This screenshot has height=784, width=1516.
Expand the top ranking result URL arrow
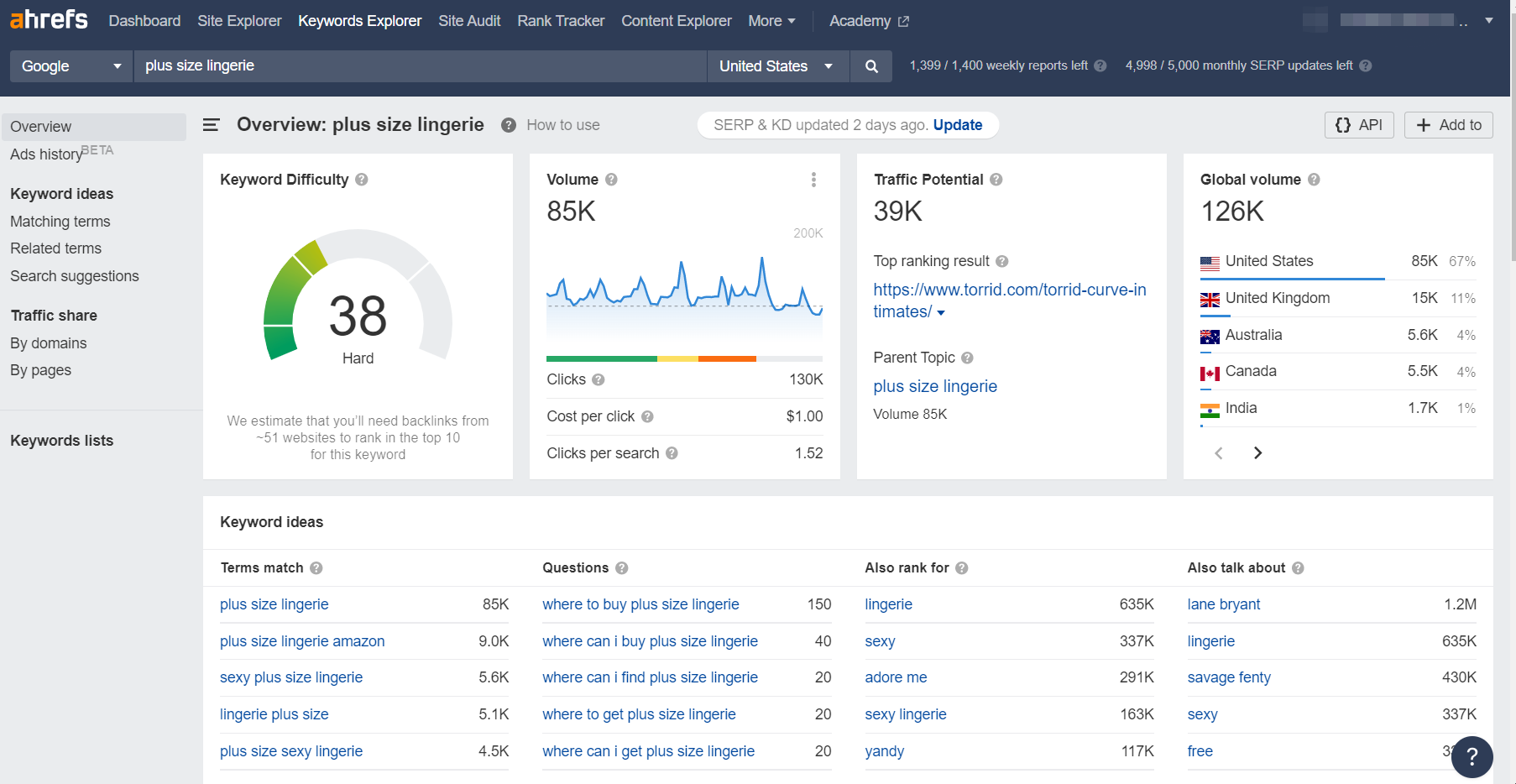tap(941, 313)
